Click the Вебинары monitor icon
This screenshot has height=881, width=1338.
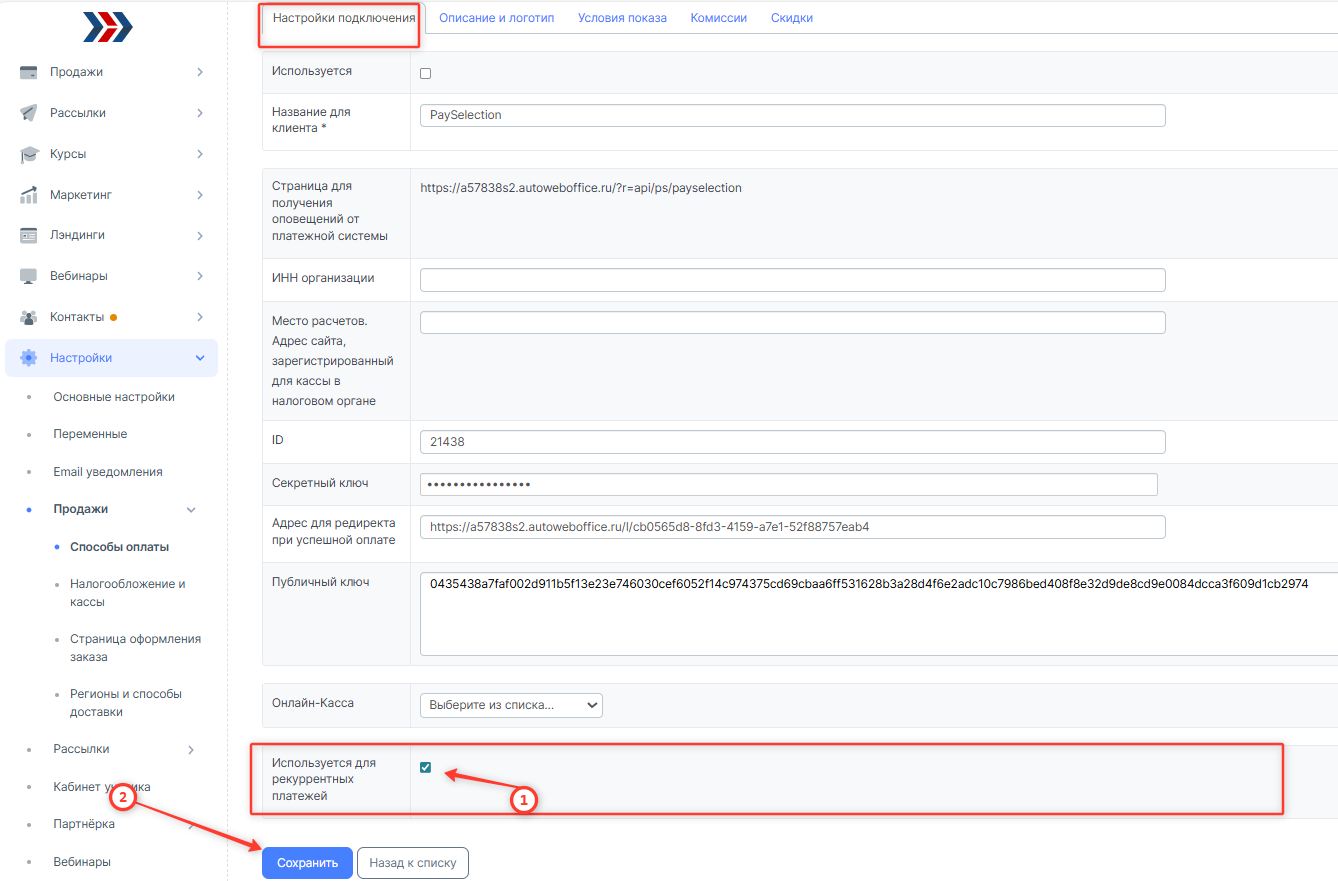(29, 276)
